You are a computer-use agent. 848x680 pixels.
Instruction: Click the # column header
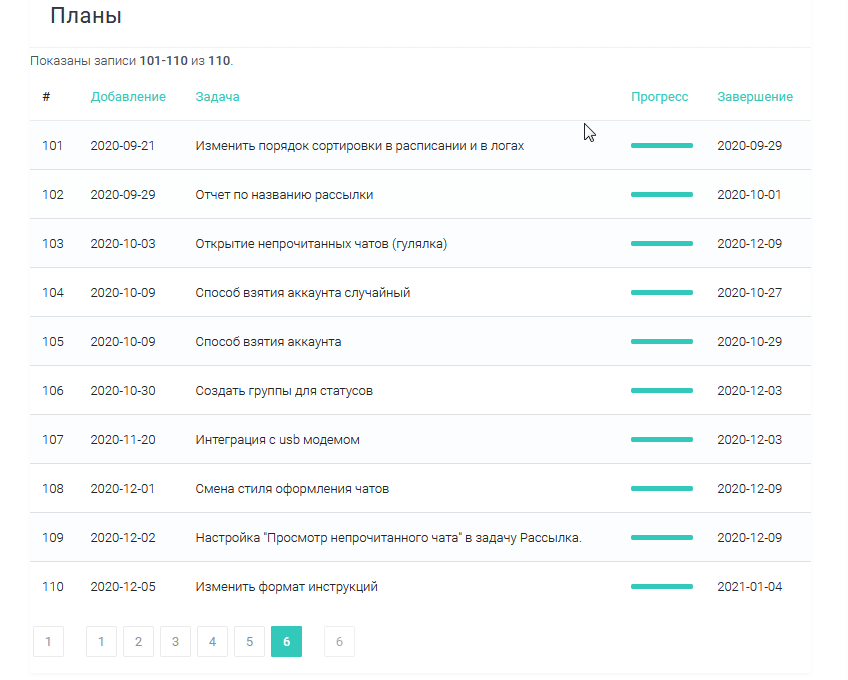(46, 97)
